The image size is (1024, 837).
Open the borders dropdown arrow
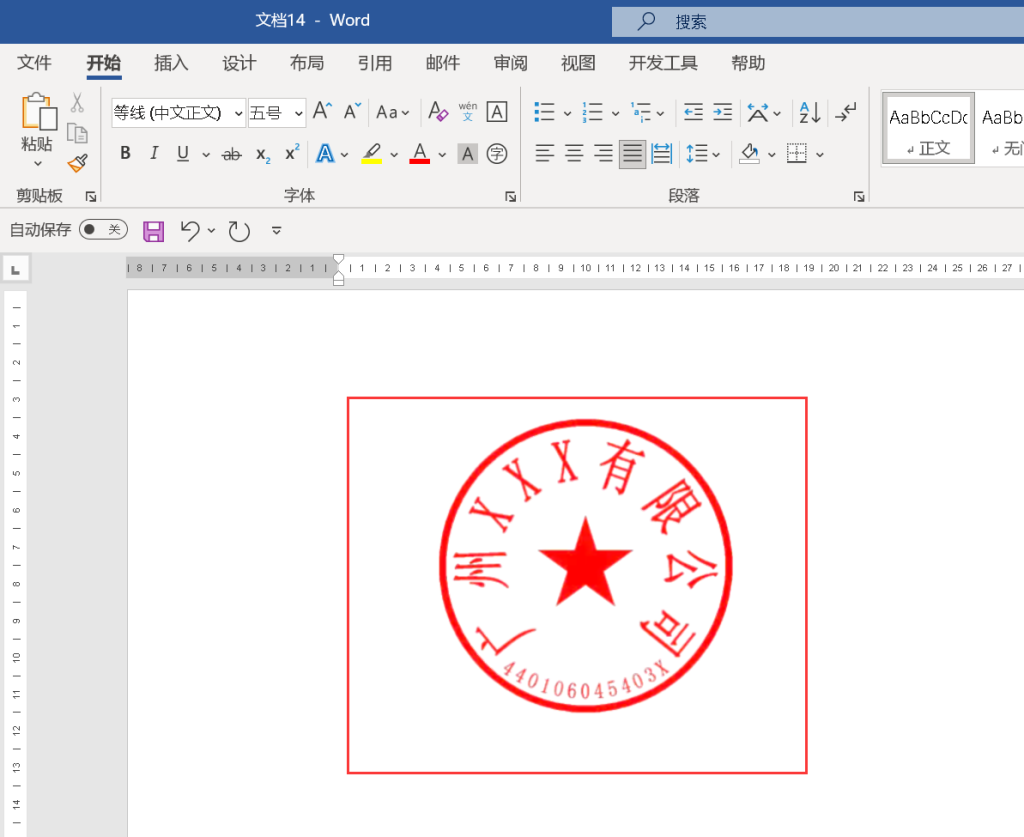coord(820,155)
